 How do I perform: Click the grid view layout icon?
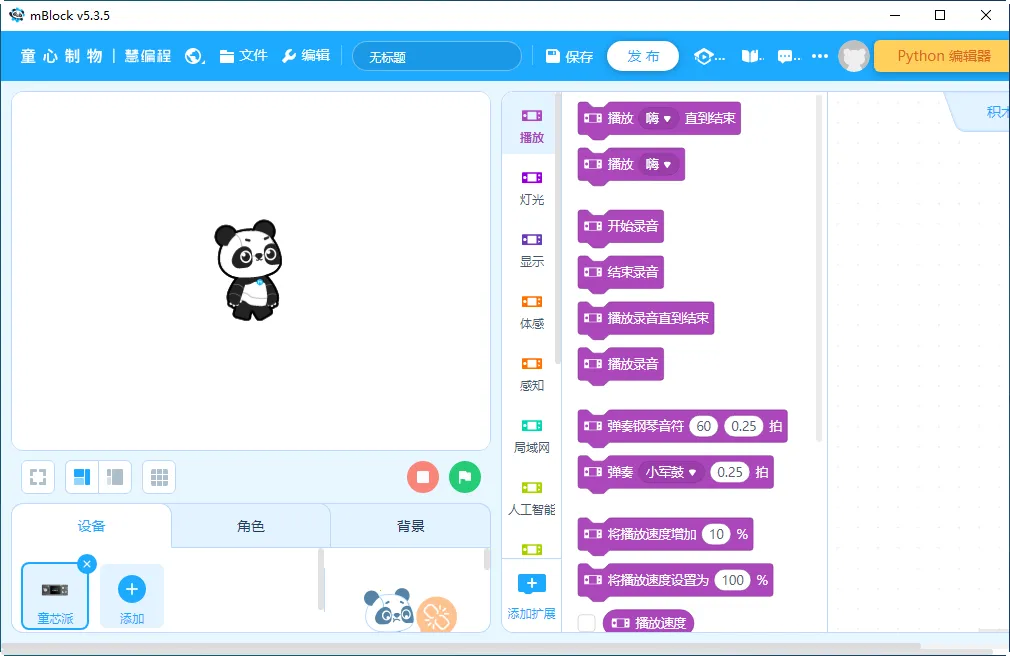pos(159,477)
